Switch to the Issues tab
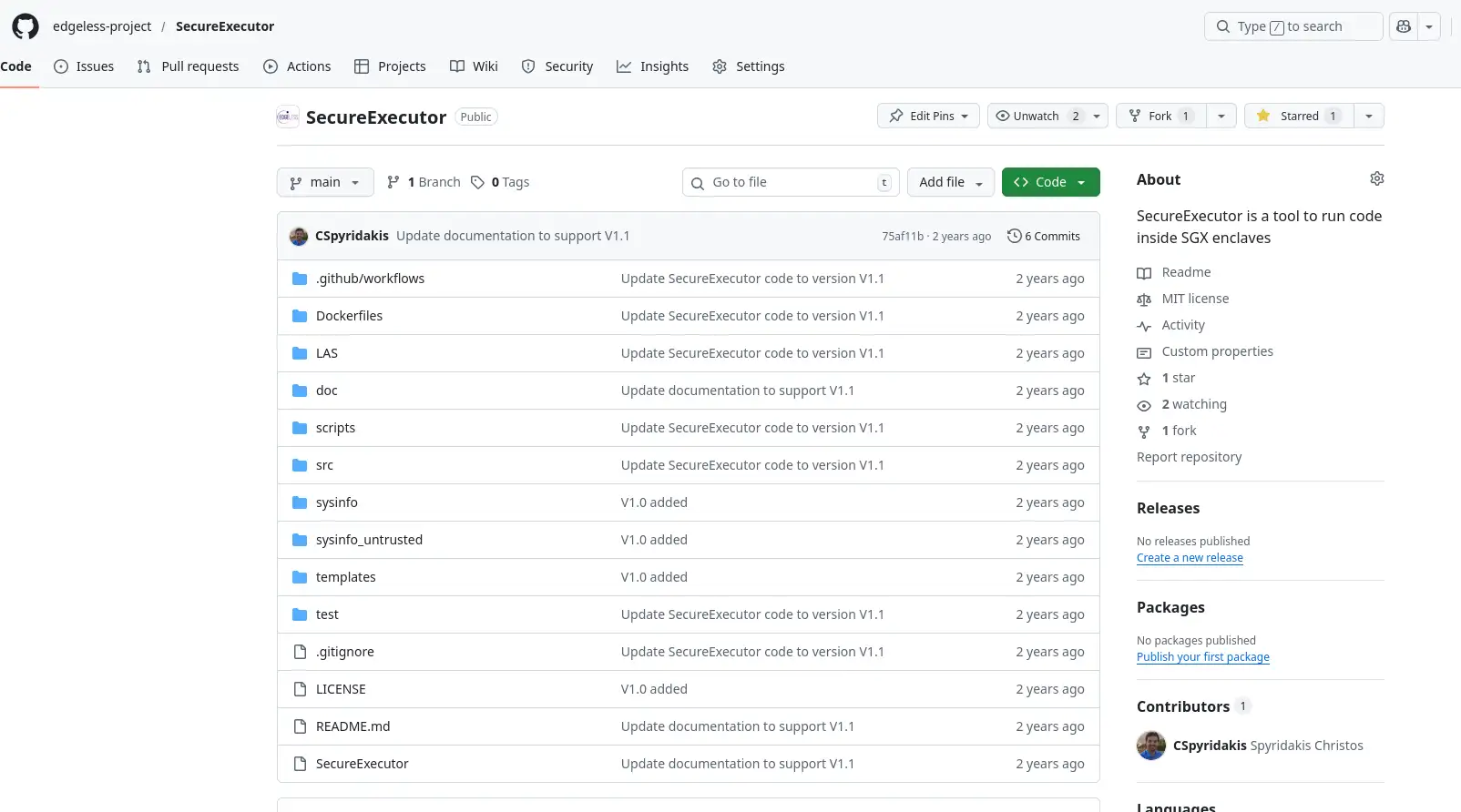This screenshot has width=1461, height=812. click(x=84, y=66)
